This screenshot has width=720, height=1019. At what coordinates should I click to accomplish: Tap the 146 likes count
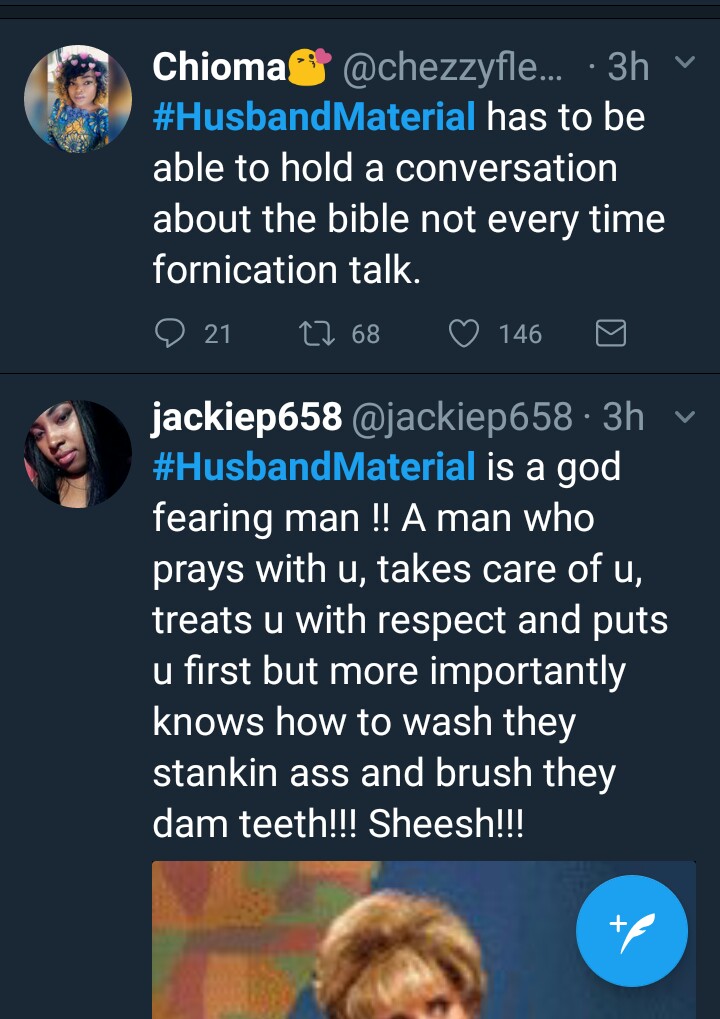coord(520,333)
